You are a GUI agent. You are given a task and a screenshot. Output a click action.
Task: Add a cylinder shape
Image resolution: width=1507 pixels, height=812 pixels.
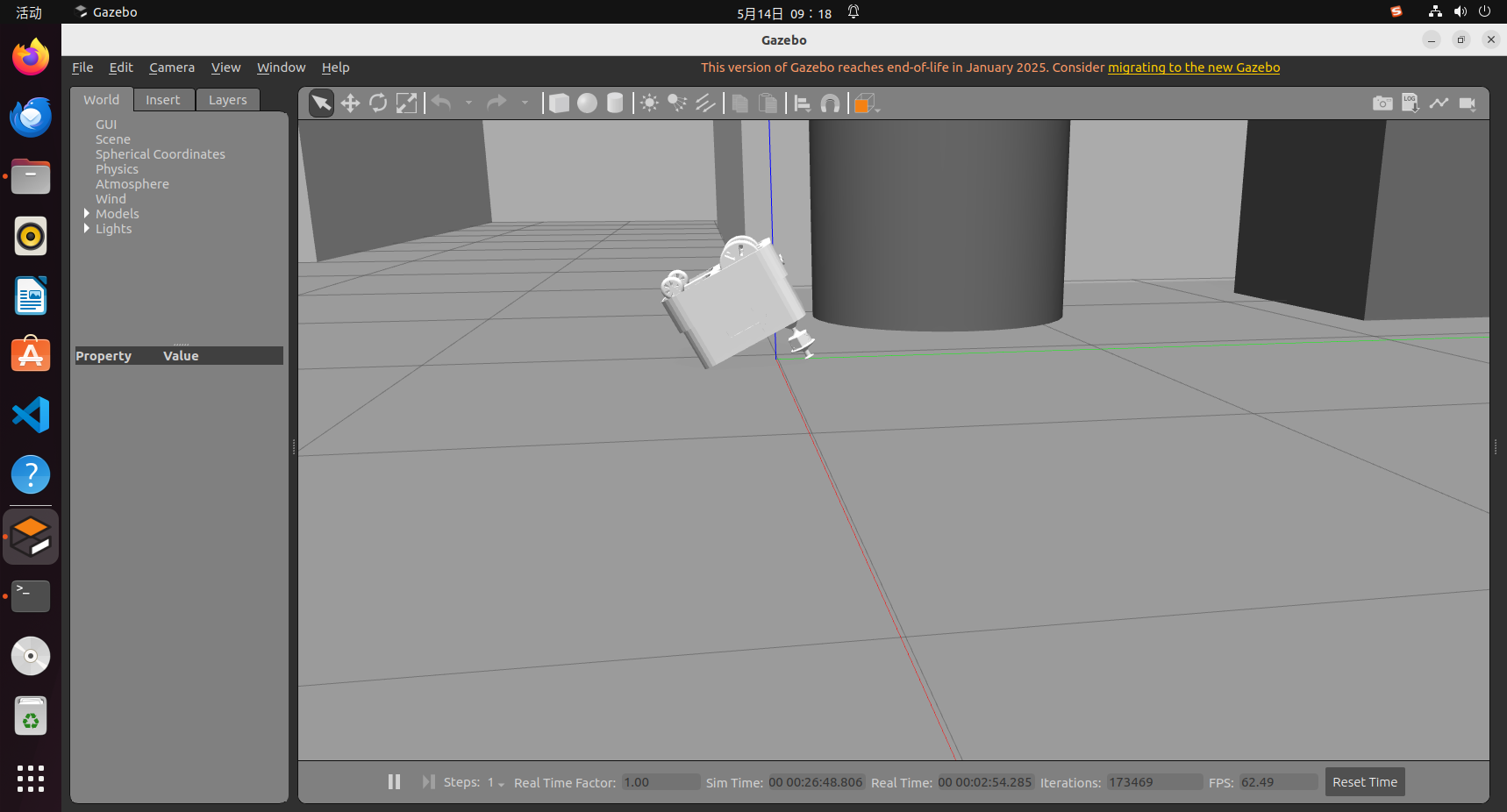[615, 103]
